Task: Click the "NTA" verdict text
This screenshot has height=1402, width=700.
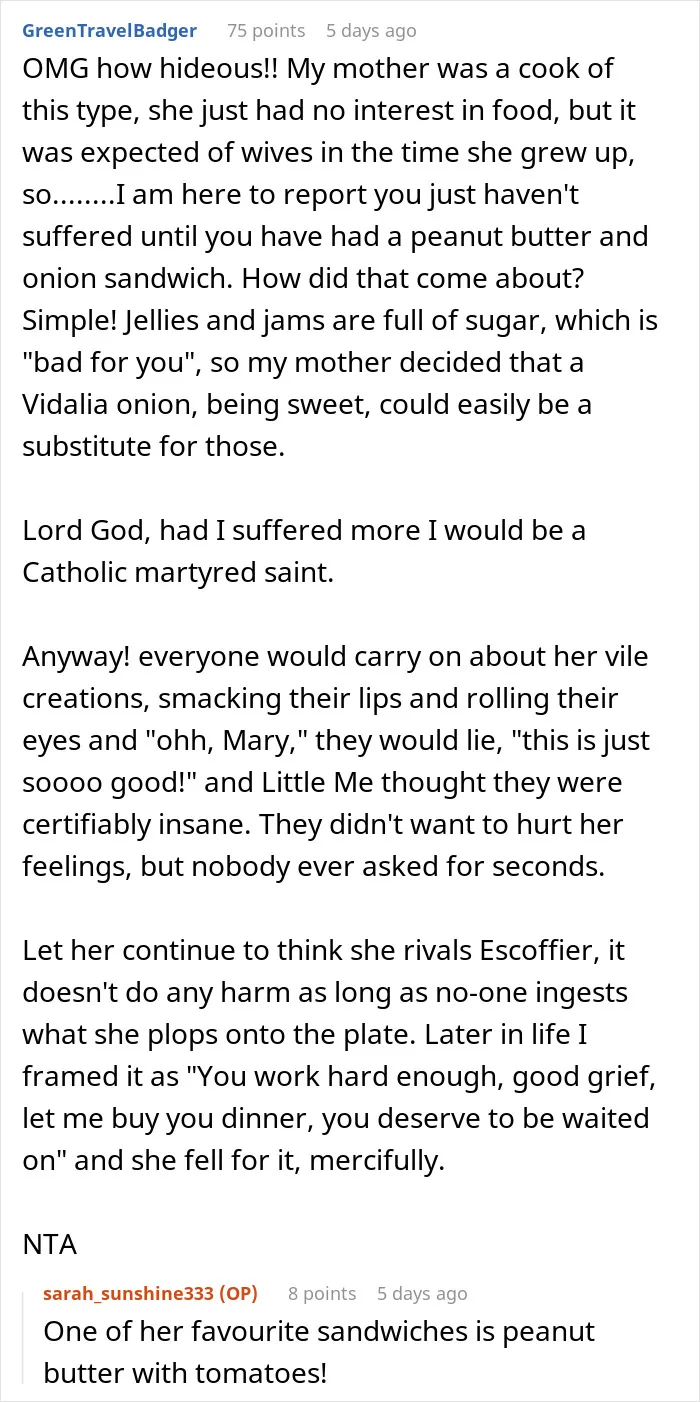Action: click(49, 1245)
